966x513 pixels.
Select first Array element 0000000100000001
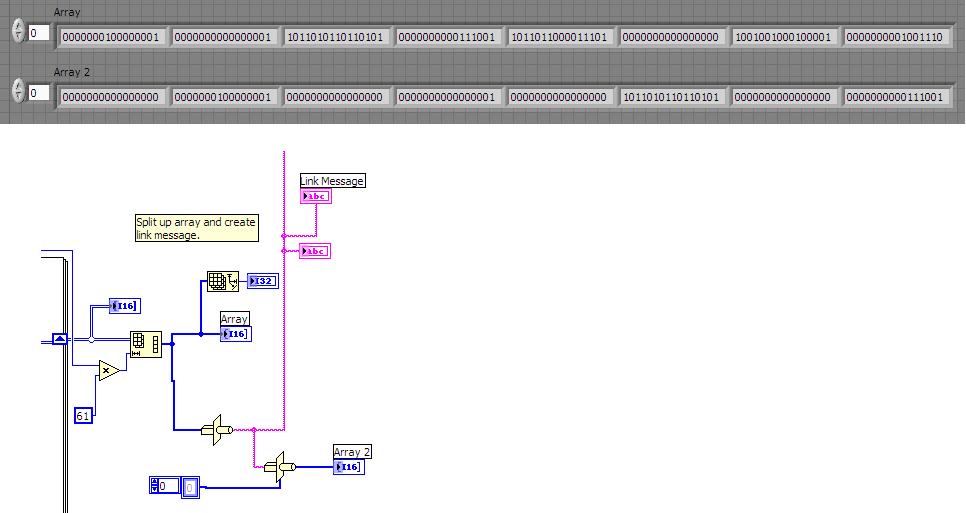click(111, 37)
